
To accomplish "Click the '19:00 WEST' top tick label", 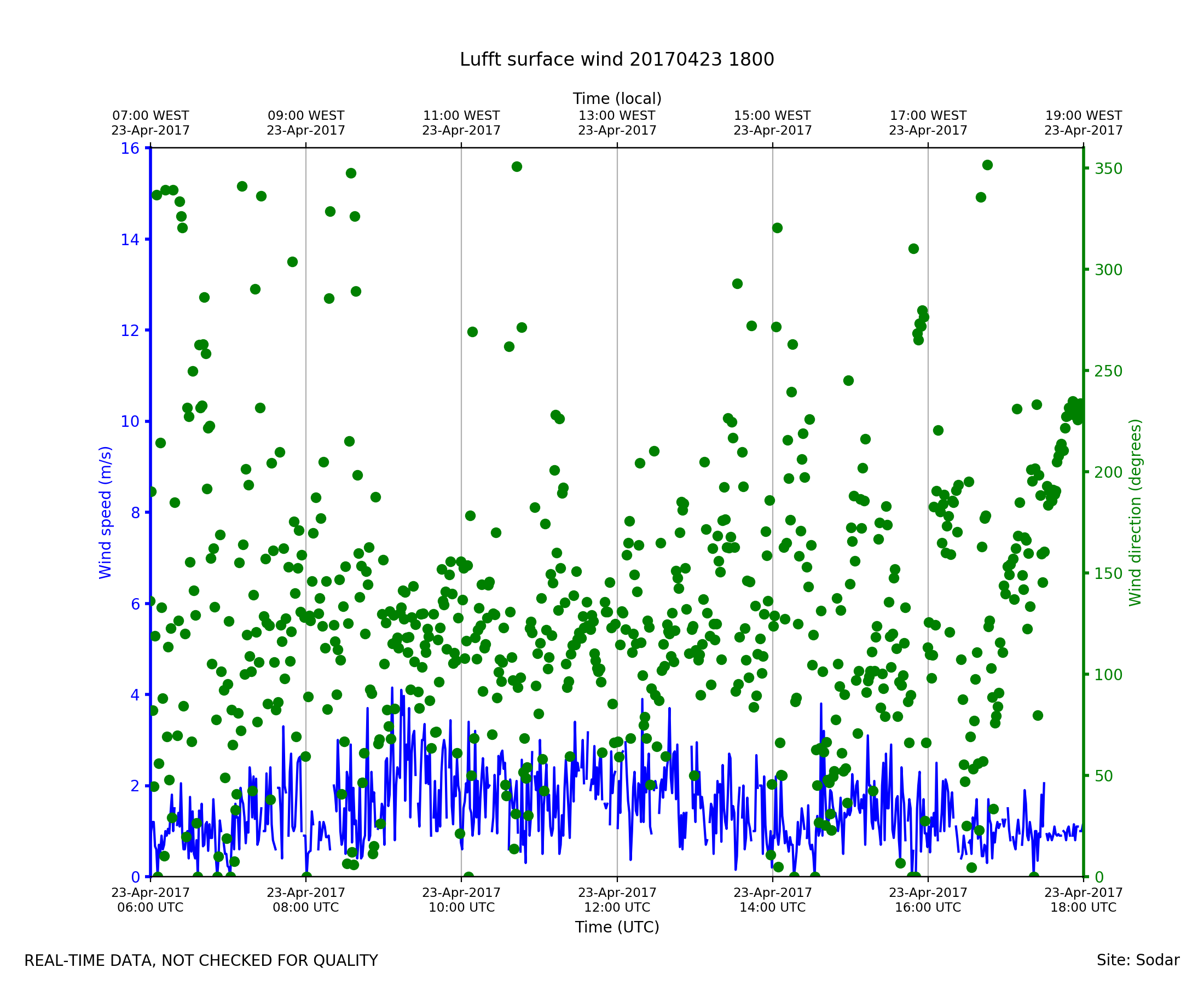I will 1083,117.
